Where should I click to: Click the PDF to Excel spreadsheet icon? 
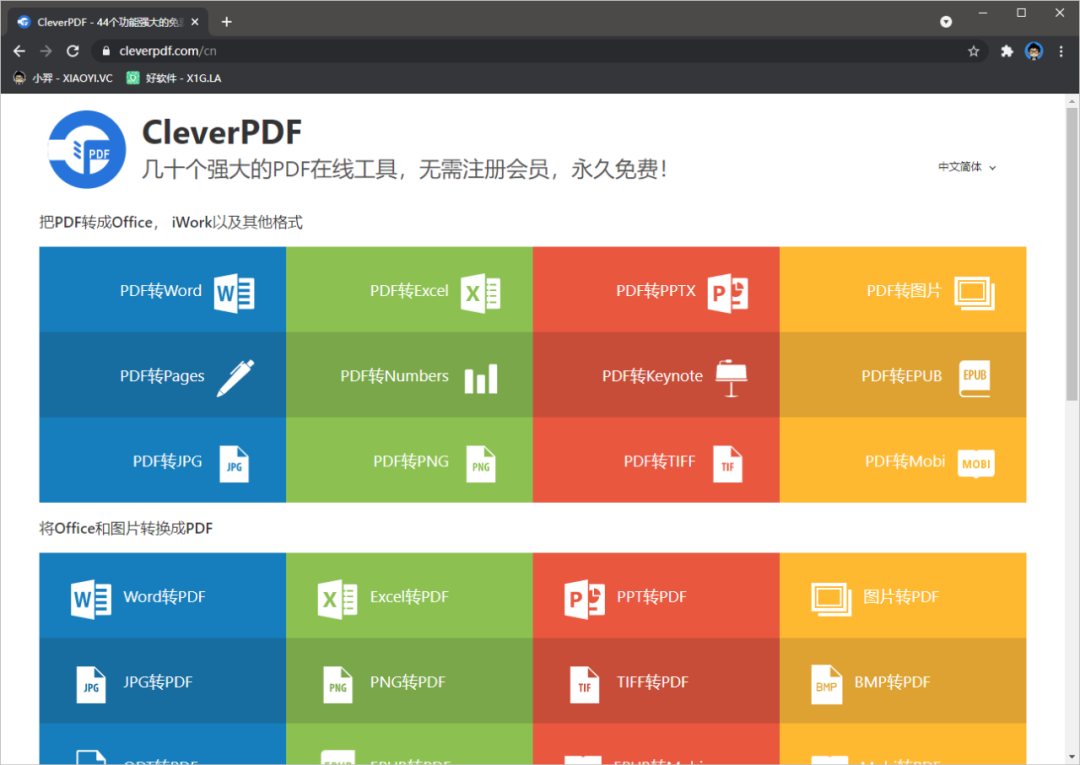(480, 292)
